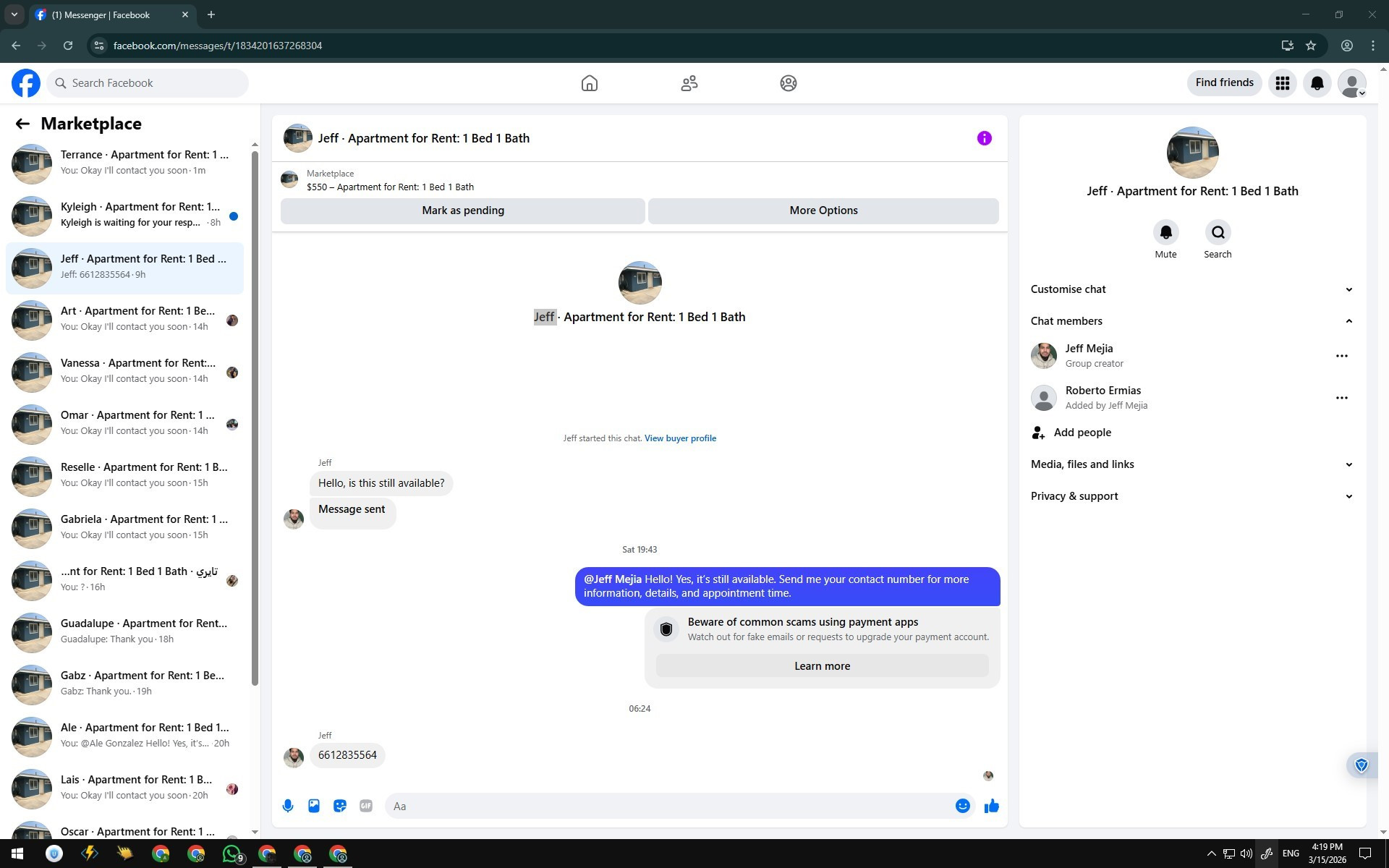Mute this conversation with the bell icon
The width and height of the screenshot is (1389, 868).
(x=1165, y=232)
